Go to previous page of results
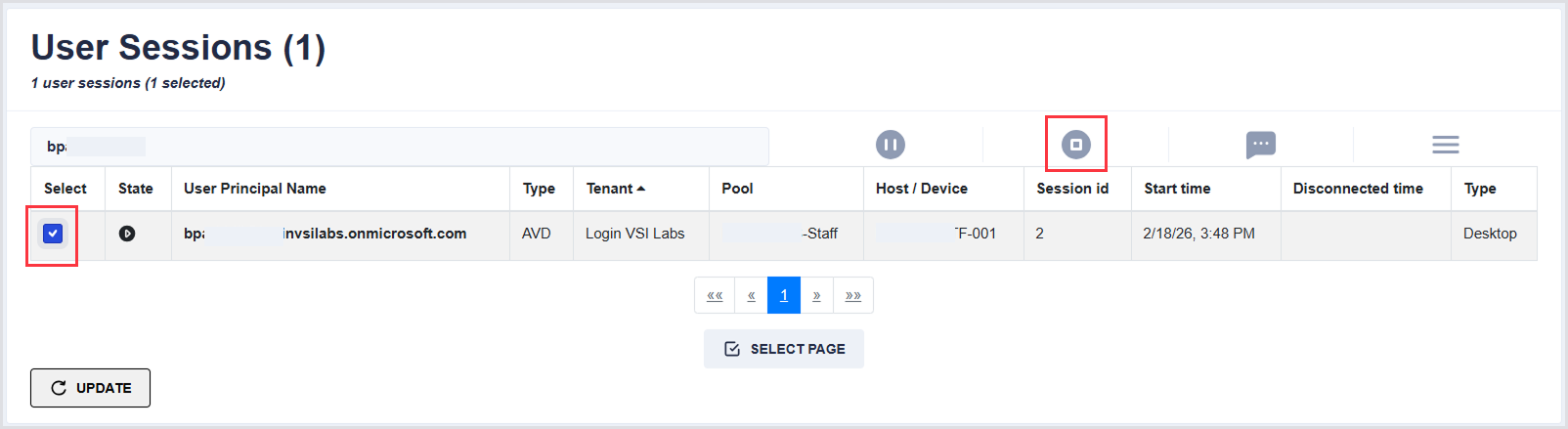The image size is (1568, 429). tap(751, 295)
